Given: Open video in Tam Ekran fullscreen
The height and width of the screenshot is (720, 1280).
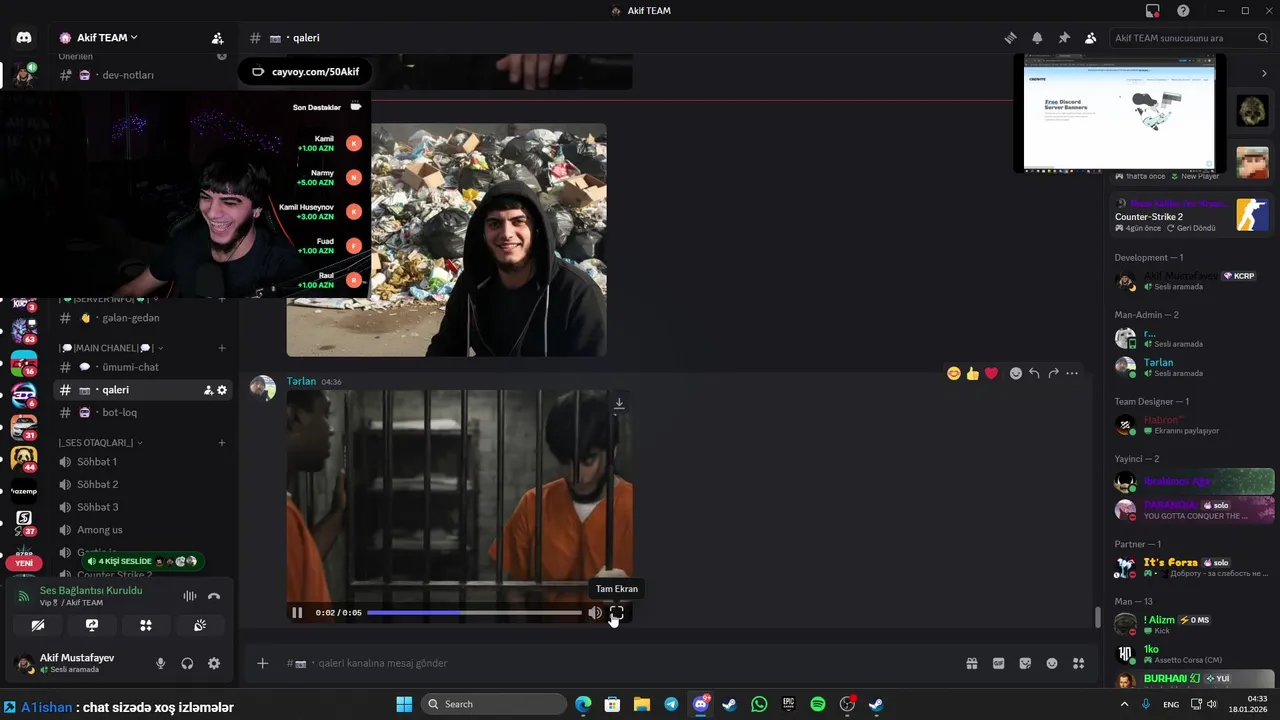Looking at the screenshot, I should 617,613.
